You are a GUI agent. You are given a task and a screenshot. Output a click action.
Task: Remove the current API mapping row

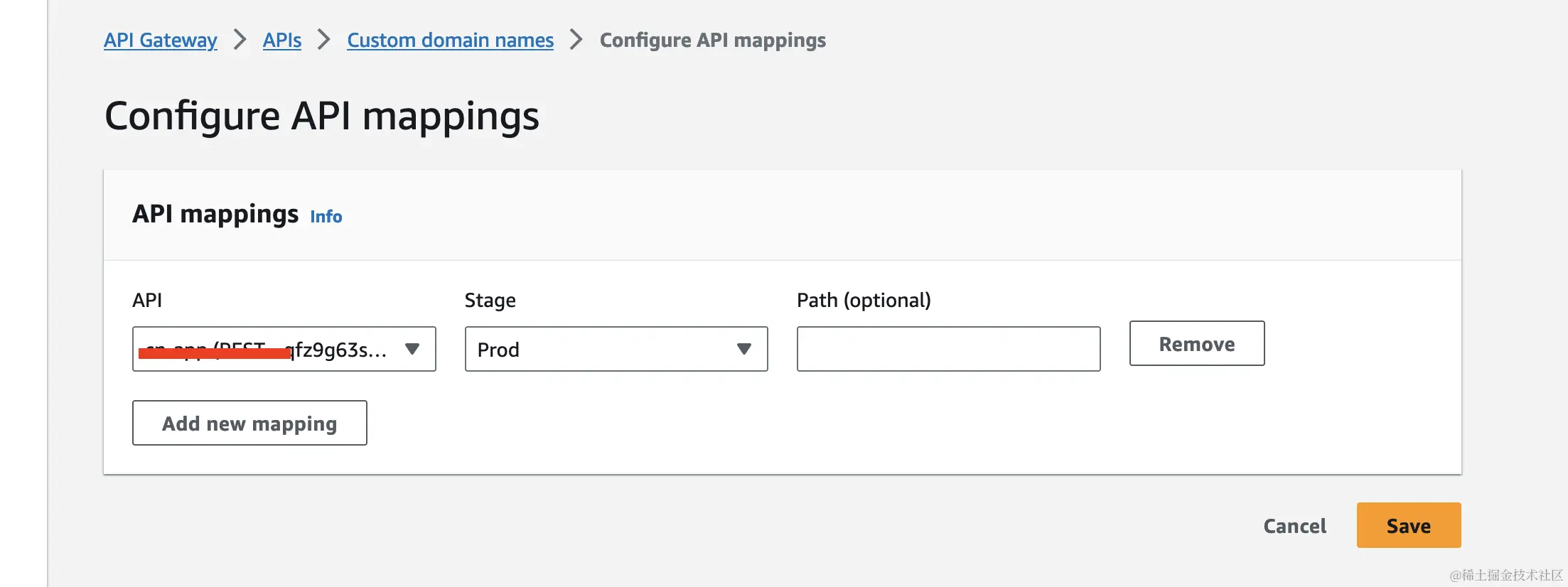[x=1196, y=344]
